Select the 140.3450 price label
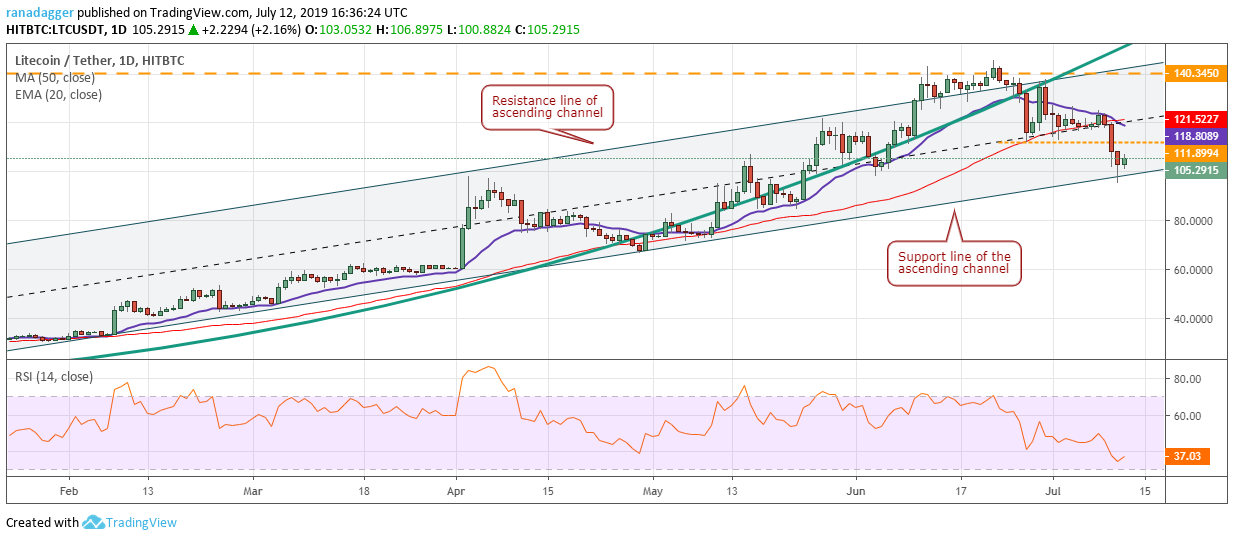The width and height of the screenshot is (1234, 540). coord(1195,73)
